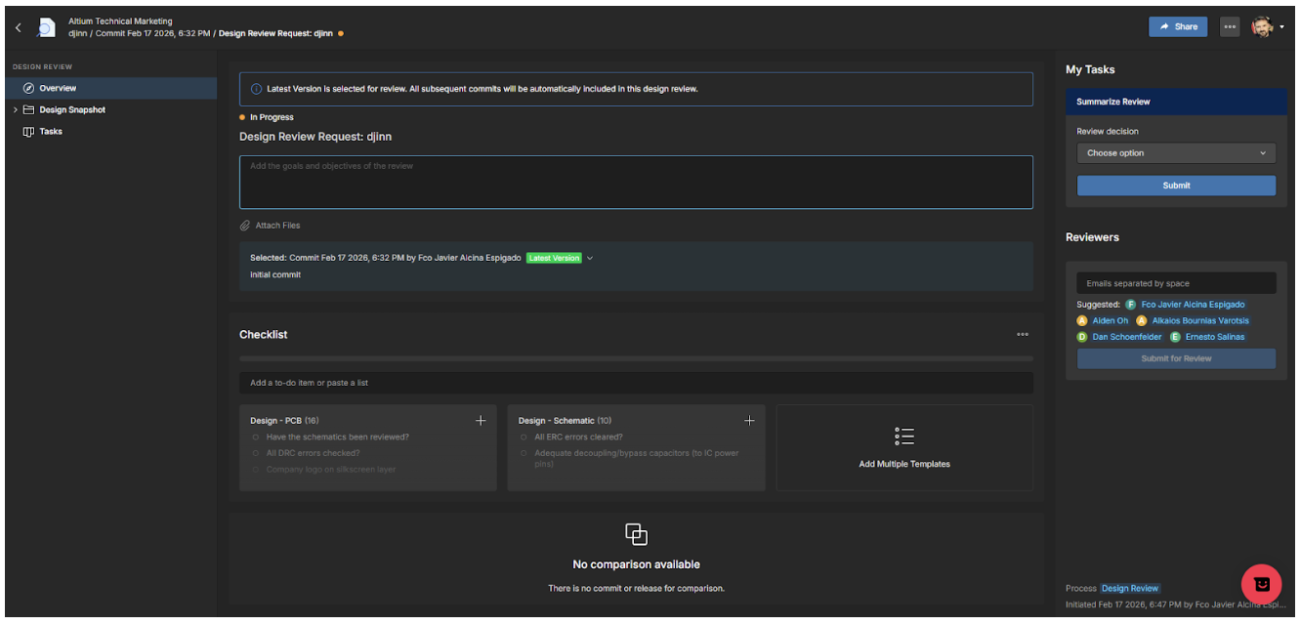Click Add Multiple Templates list icon
The width and height of the screenshot is (1300, 625).
[904, 437]
